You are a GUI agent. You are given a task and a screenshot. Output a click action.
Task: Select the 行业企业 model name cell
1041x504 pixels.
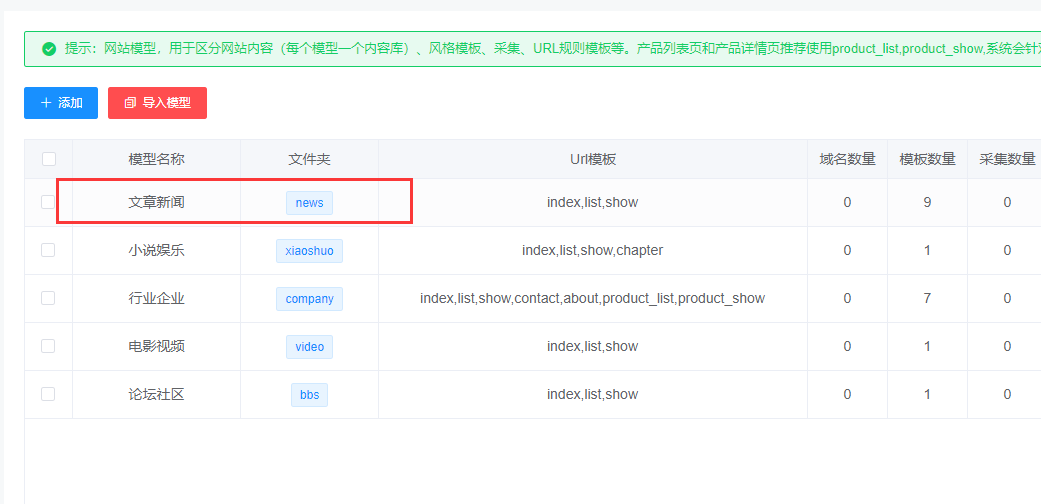tap(157, 298)
